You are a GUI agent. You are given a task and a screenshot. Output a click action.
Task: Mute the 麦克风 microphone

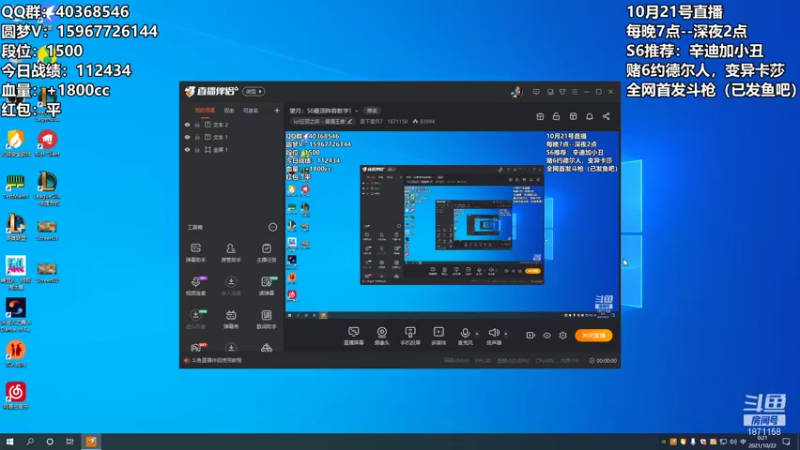click(x=465, y=336)
